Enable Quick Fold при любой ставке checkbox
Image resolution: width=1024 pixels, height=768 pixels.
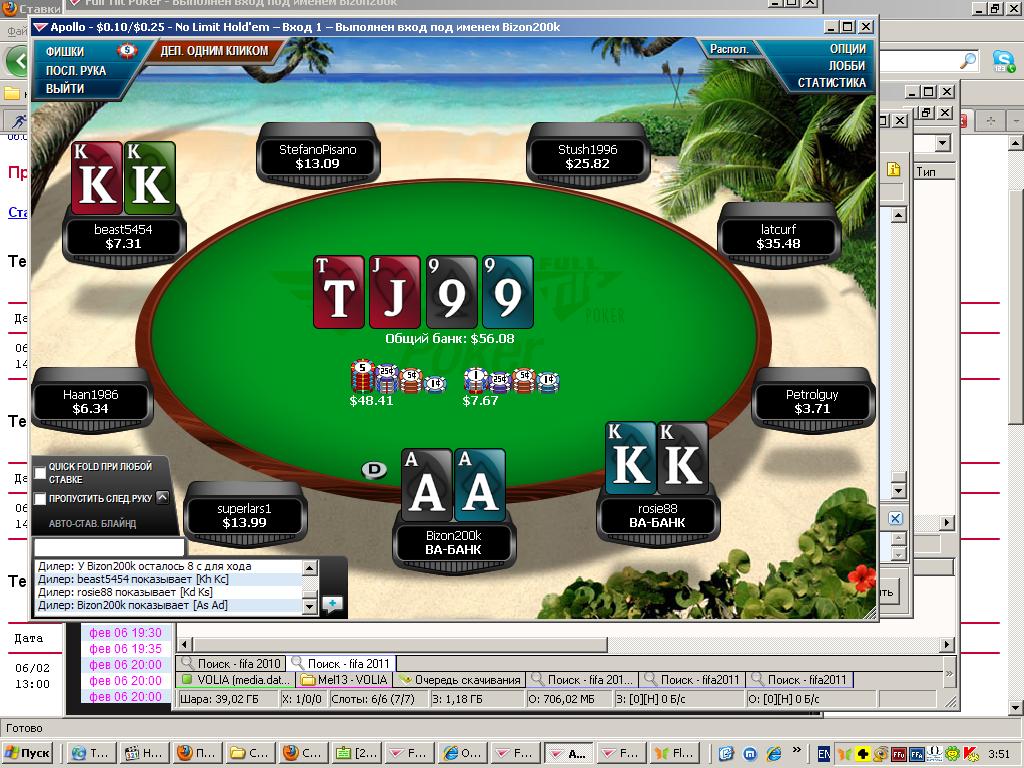(41, 472)
